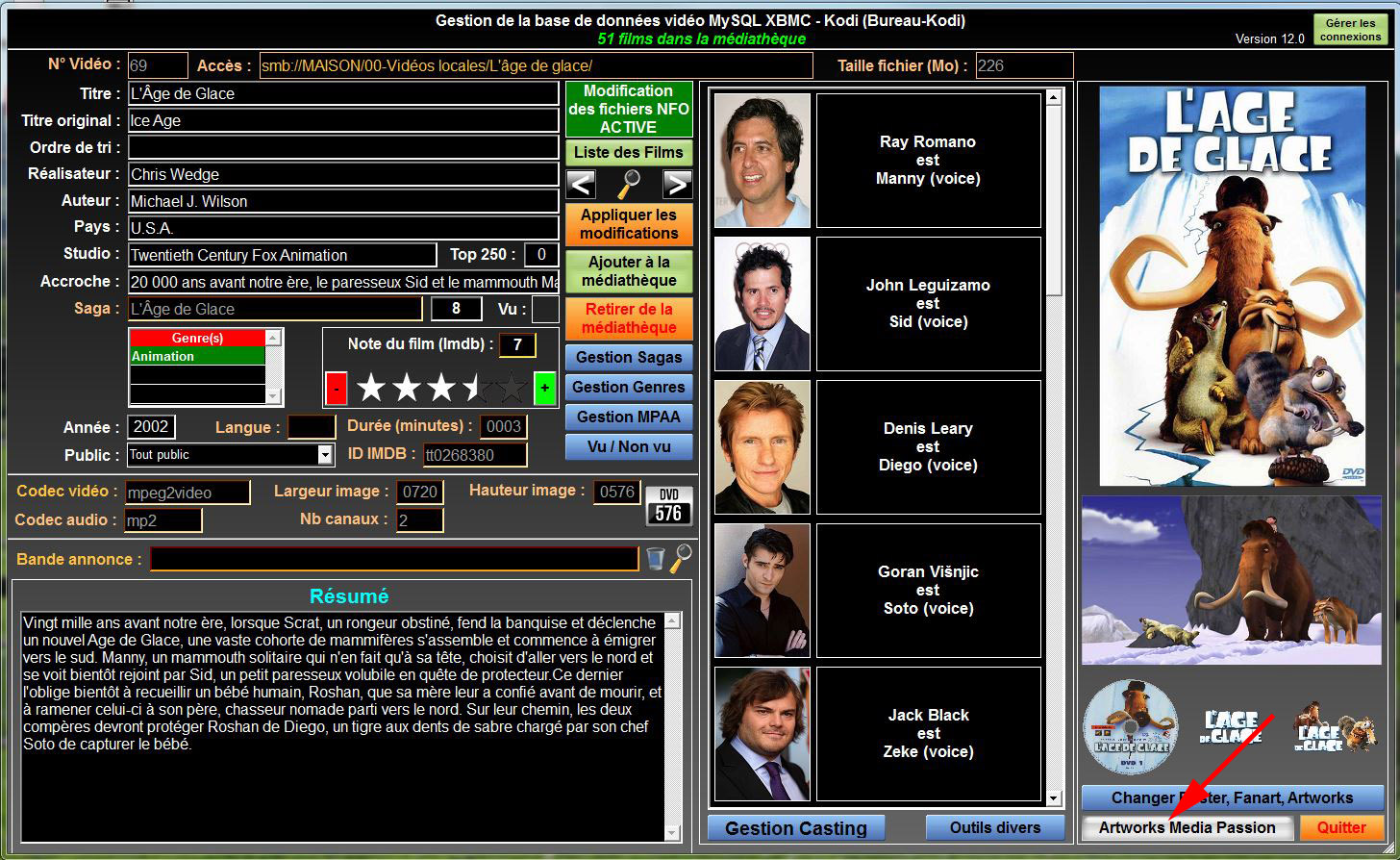Viewport: 1400px width, 860px height.
Task: Open Liste des Films
Action: point(629,152)
